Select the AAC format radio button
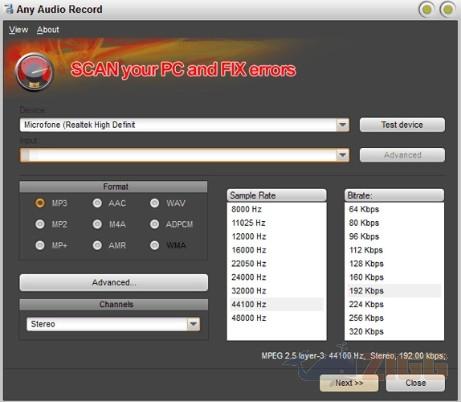Screen dimensions: 461x402 click(x=97, y=203)
